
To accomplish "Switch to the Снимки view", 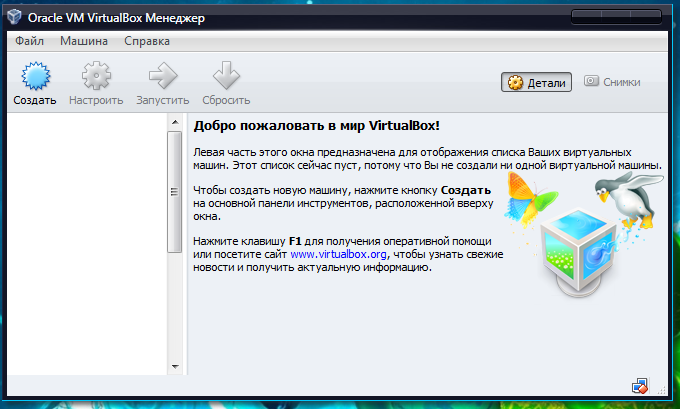I will (x=612, y=82).
